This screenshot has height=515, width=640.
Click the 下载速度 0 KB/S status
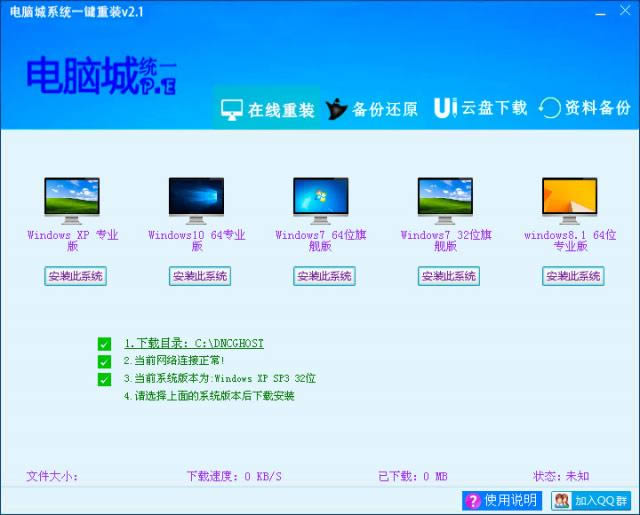(234, 476)
